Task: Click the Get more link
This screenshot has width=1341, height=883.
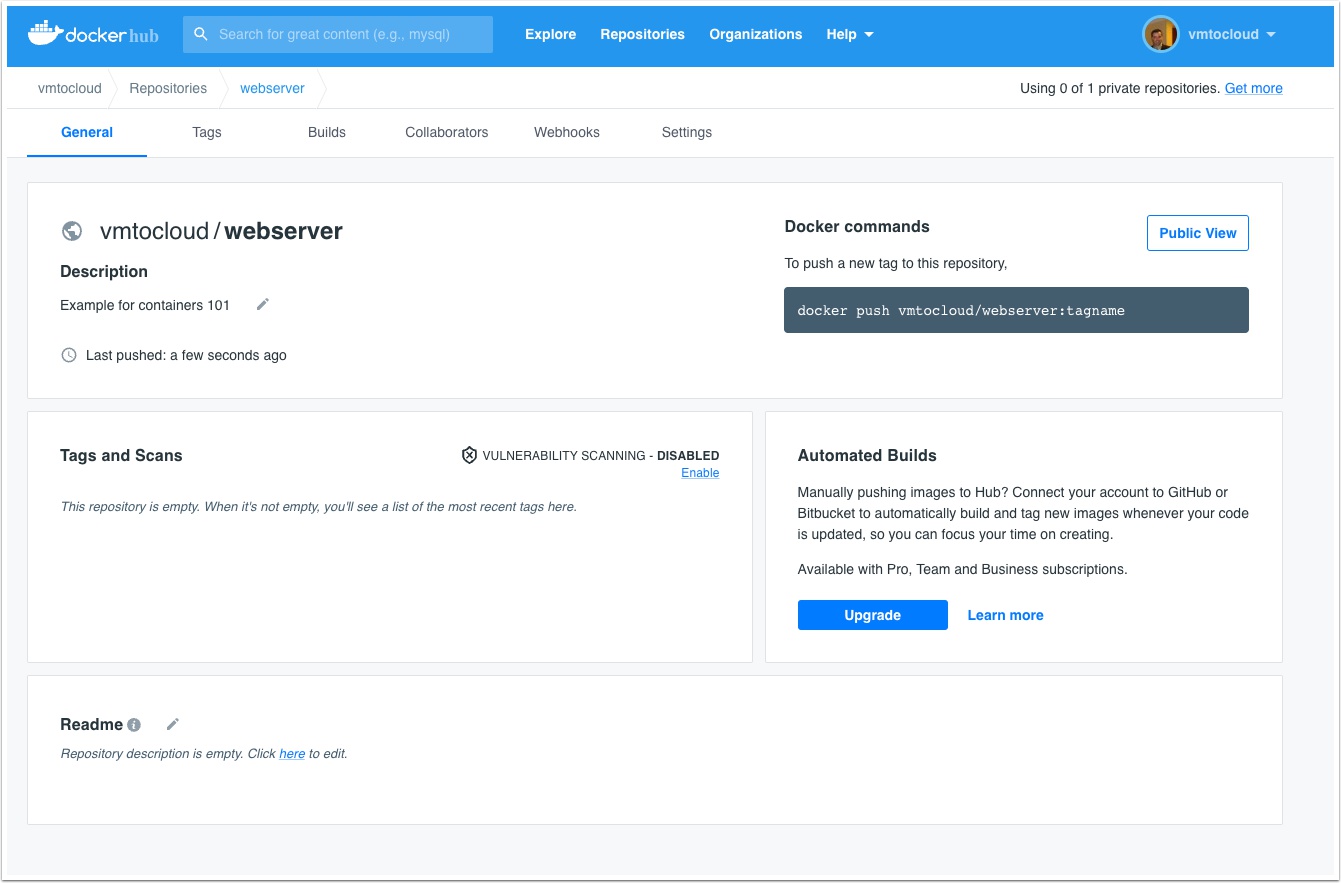Action: coord(1254,88)
